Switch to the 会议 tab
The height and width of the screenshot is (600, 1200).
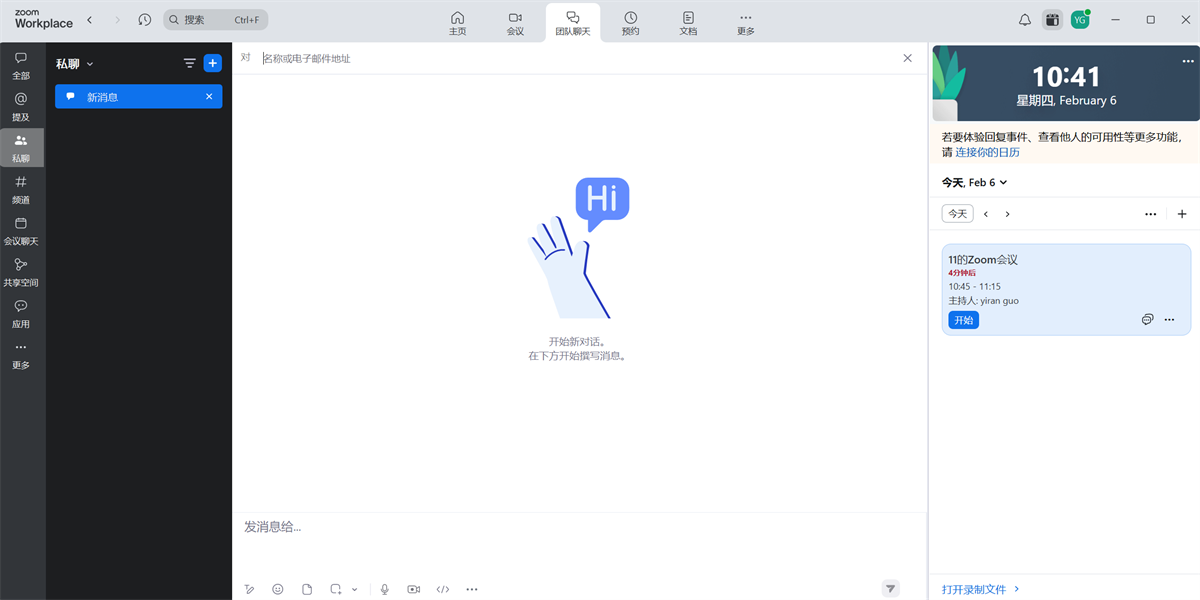pos(515,22)
